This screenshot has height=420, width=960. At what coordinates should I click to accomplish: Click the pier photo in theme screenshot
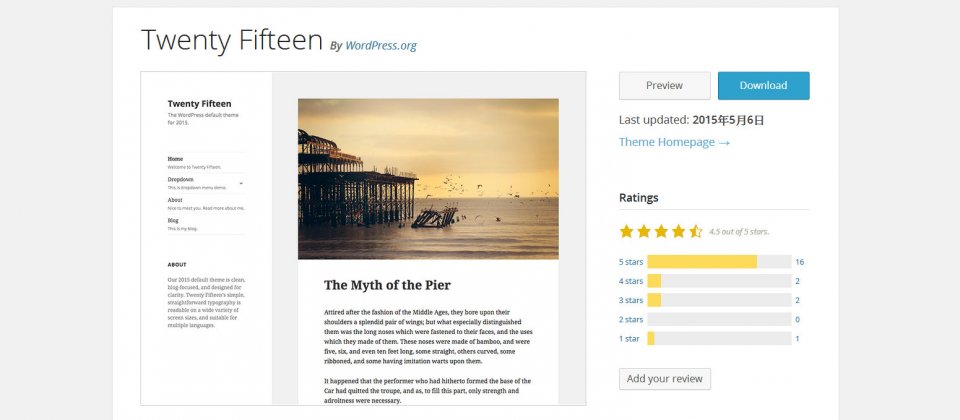(428, 179)
